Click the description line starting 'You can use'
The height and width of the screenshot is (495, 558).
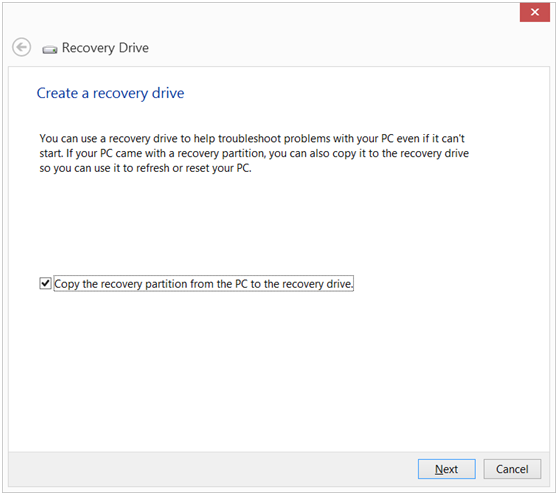coord(252,138)
